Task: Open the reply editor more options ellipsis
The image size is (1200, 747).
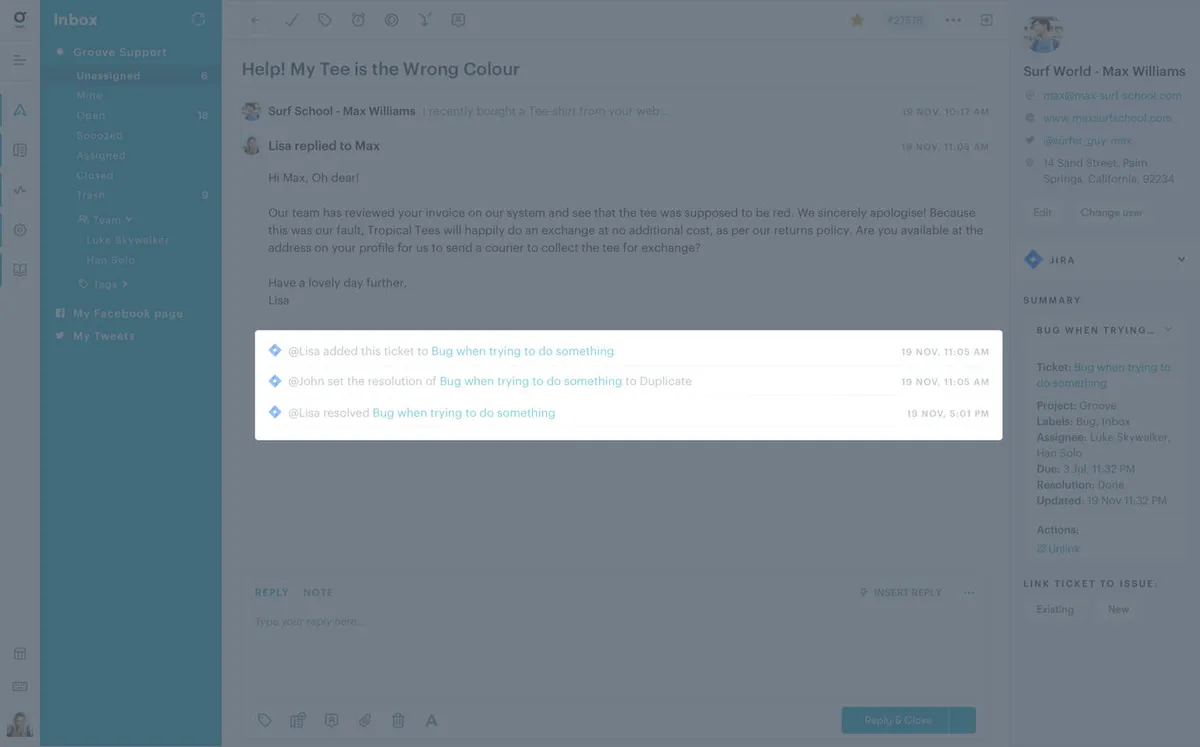Action: pyautogui.click(x=969, y=593)
